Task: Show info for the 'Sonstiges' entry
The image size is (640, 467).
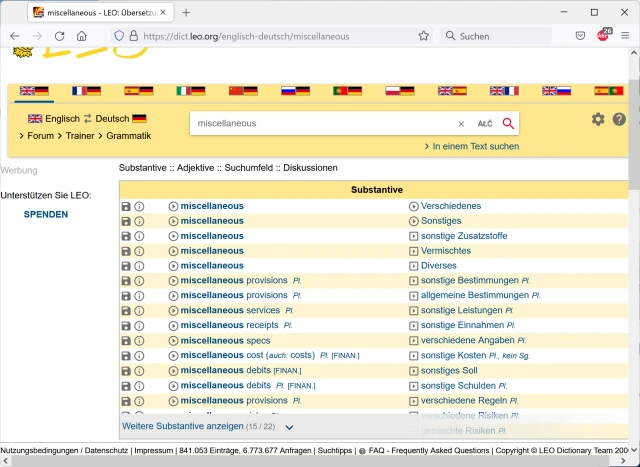Action: [140, 221]
